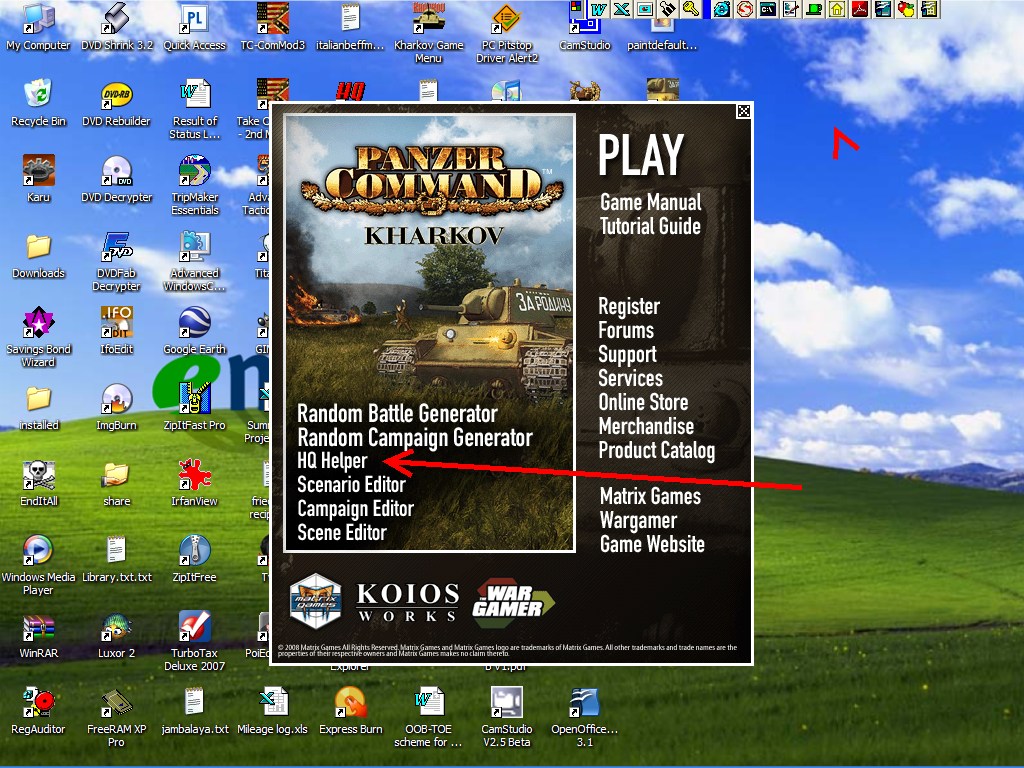Launch Random Campaign Generator
The width and height of the screenshot is (1024, 768).
tap(415, 438)
